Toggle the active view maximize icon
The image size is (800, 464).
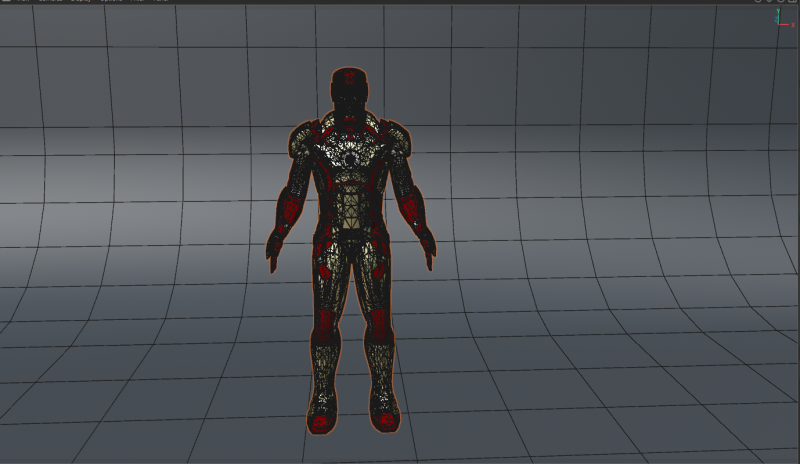pos(793,1)
